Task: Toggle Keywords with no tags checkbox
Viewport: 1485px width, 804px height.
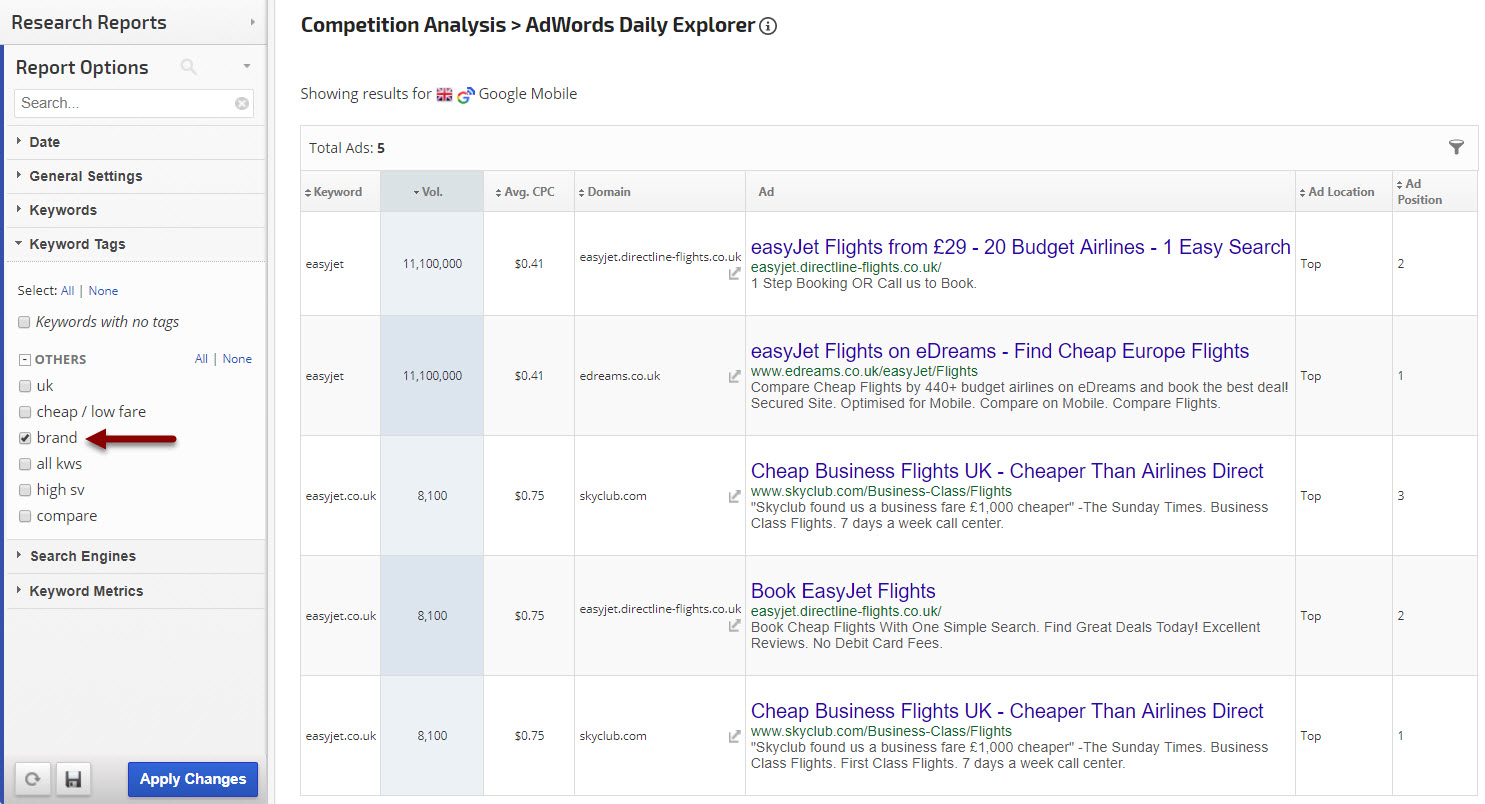Action: click(24, 322)
